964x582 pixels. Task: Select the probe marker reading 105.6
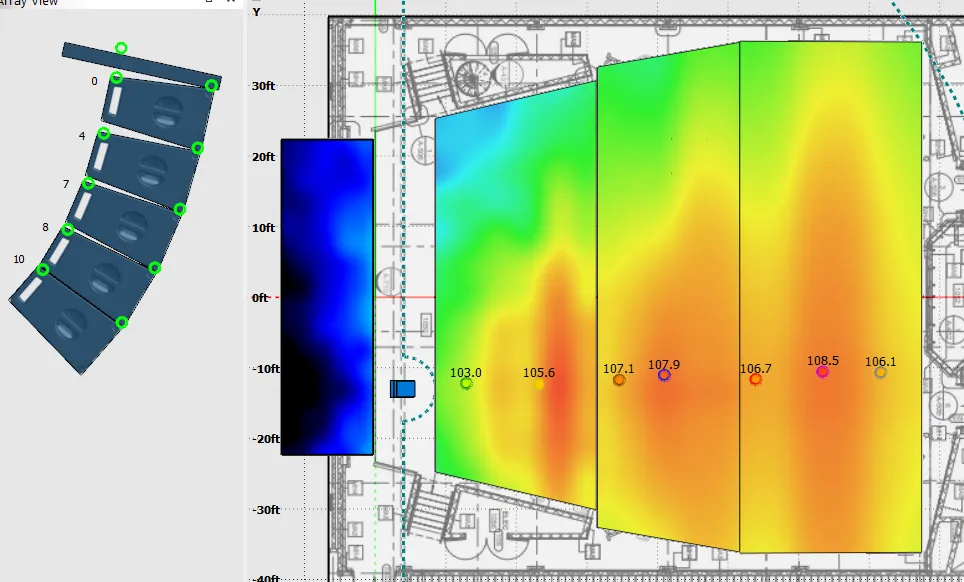tap(539, 385)
